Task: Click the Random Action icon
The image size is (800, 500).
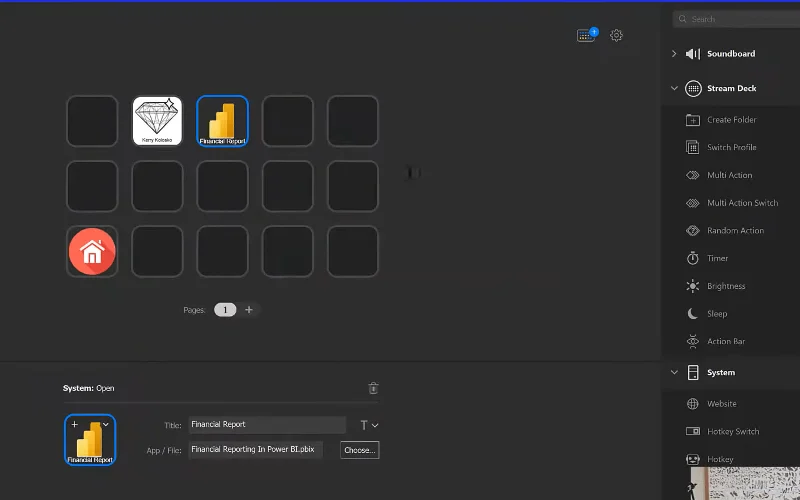Action: [692, 231]
